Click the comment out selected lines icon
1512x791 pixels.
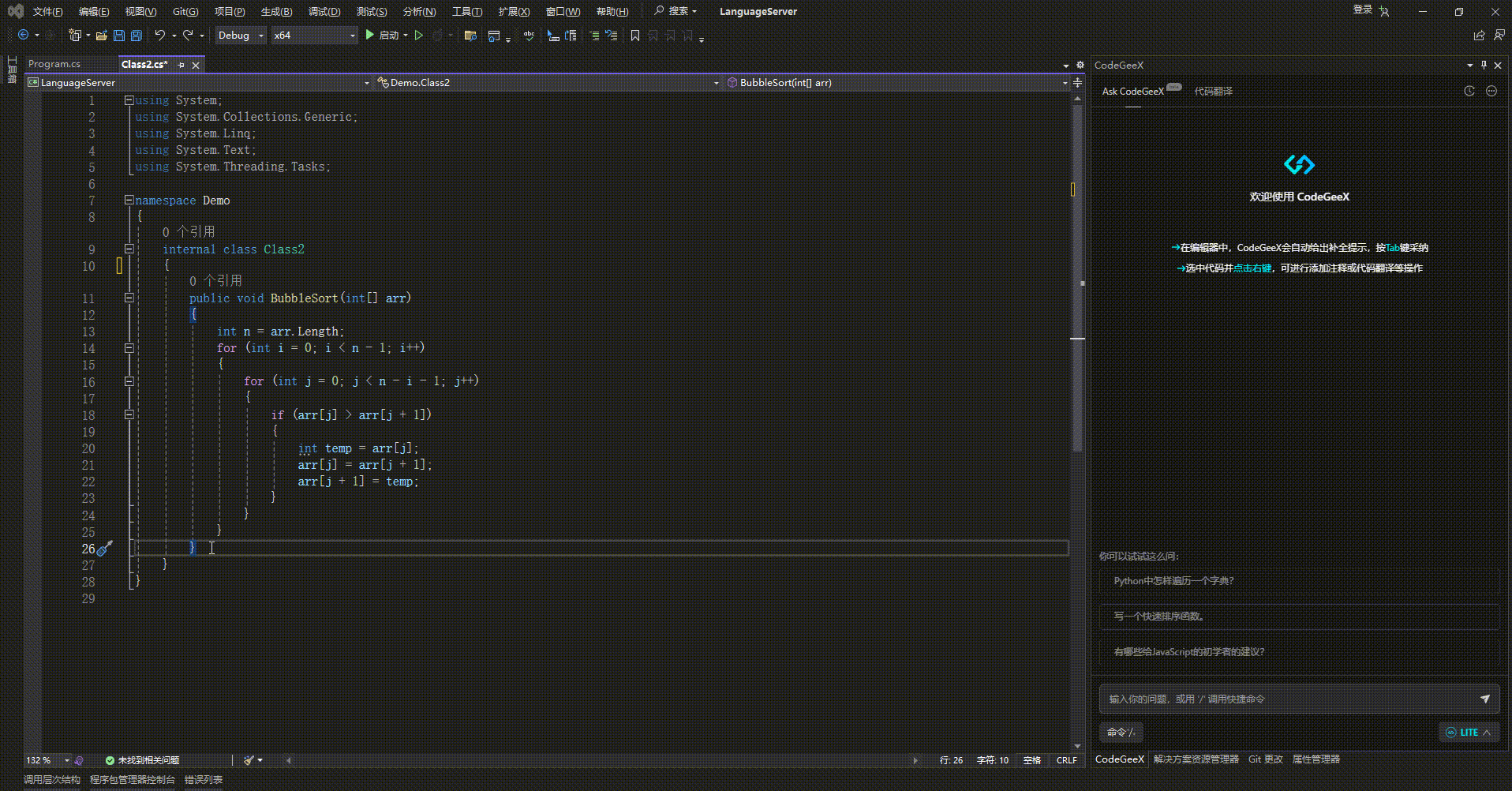coord(595,35)
